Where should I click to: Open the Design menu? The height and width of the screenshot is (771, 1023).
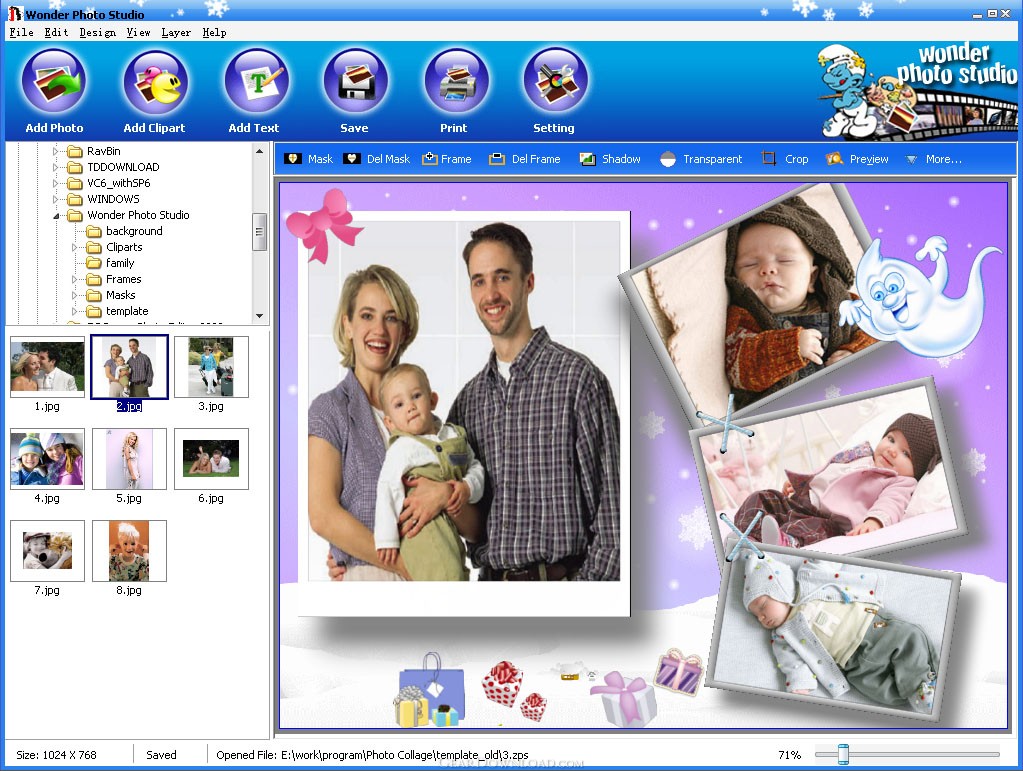(x=97, y=32)
